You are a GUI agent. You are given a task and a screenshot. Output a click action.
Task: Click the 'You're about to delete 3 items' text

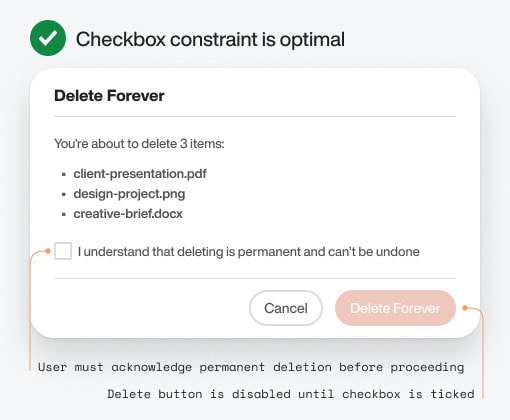tap(139, 144)
